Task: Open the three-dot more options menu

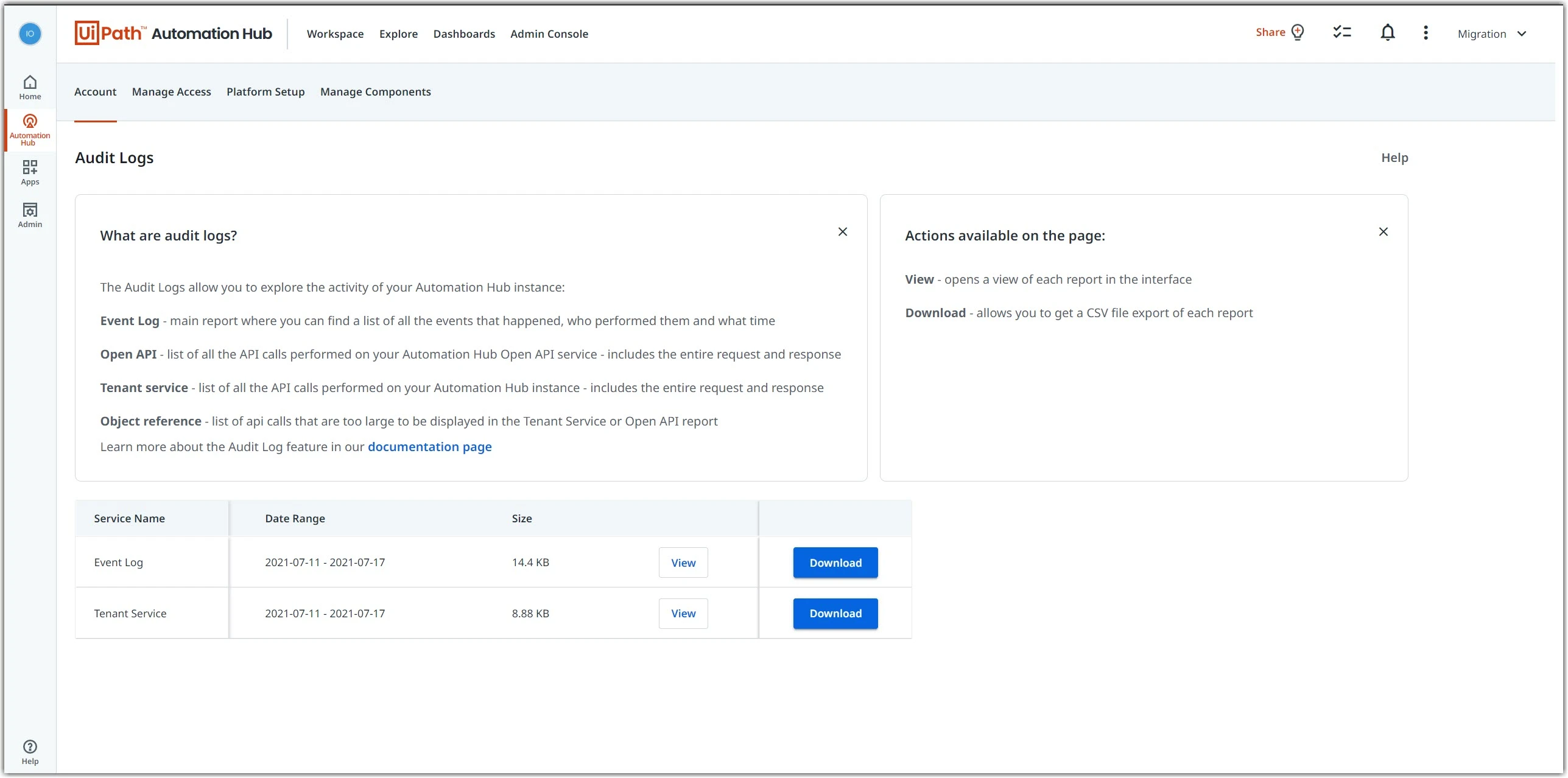Action: point(1426,33)
